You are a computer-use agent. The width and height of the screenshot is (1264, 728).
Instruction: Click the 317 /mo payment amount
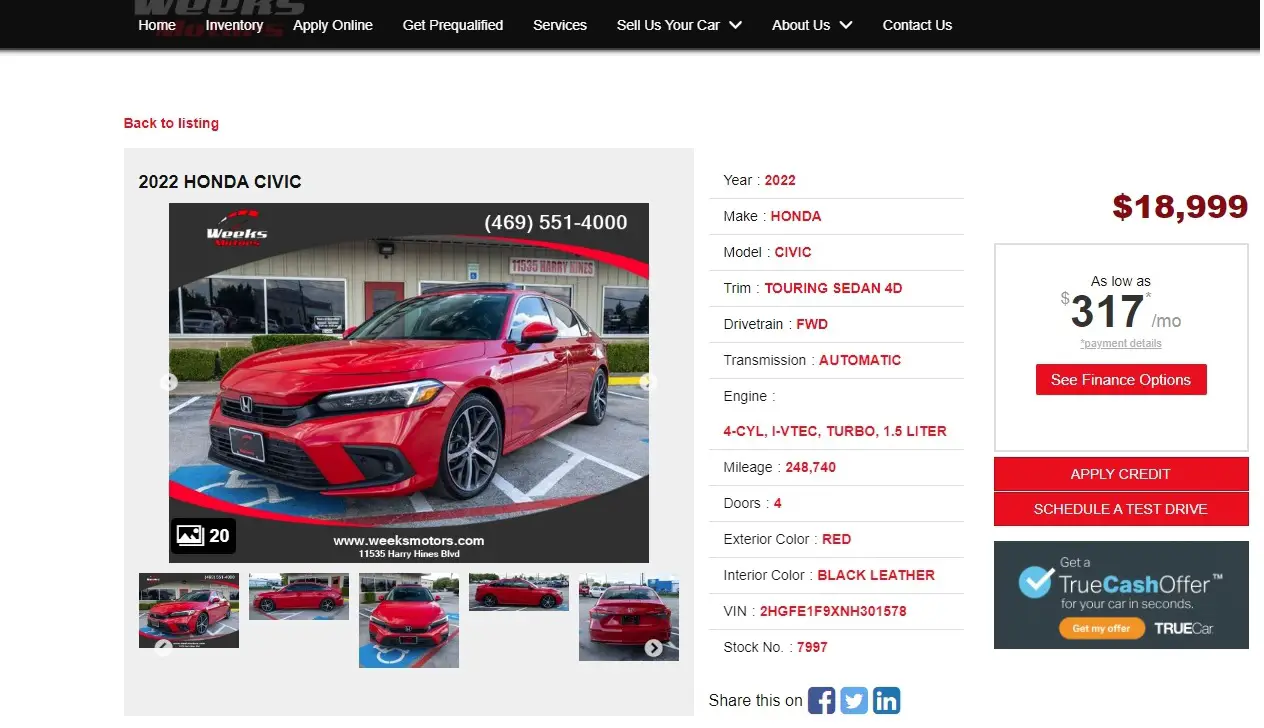[x=1121, y=312]
